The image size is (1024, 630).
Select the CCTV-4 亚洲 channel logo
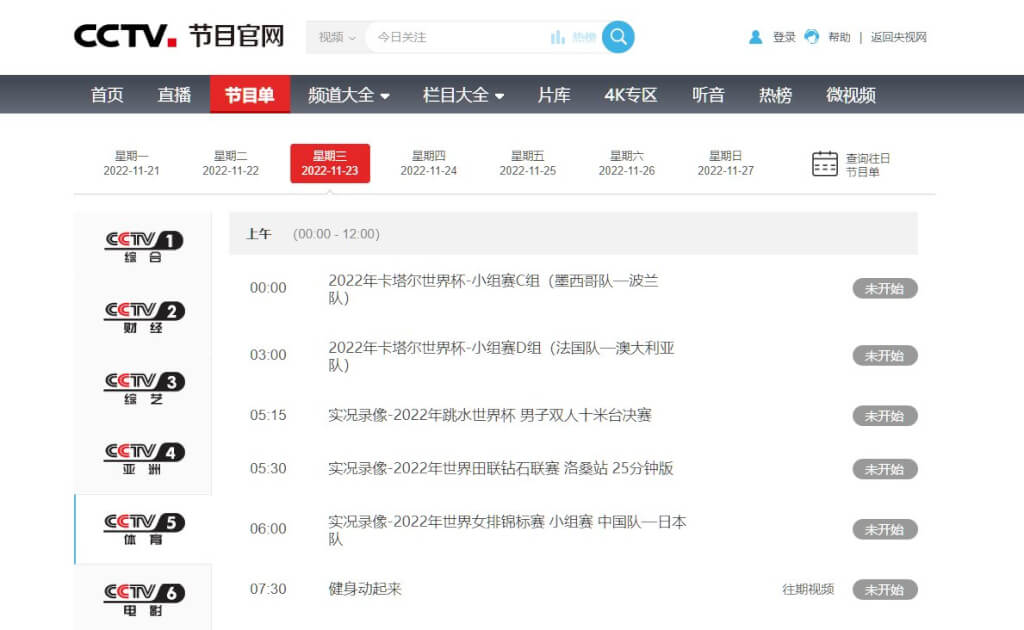click(144, 458)
